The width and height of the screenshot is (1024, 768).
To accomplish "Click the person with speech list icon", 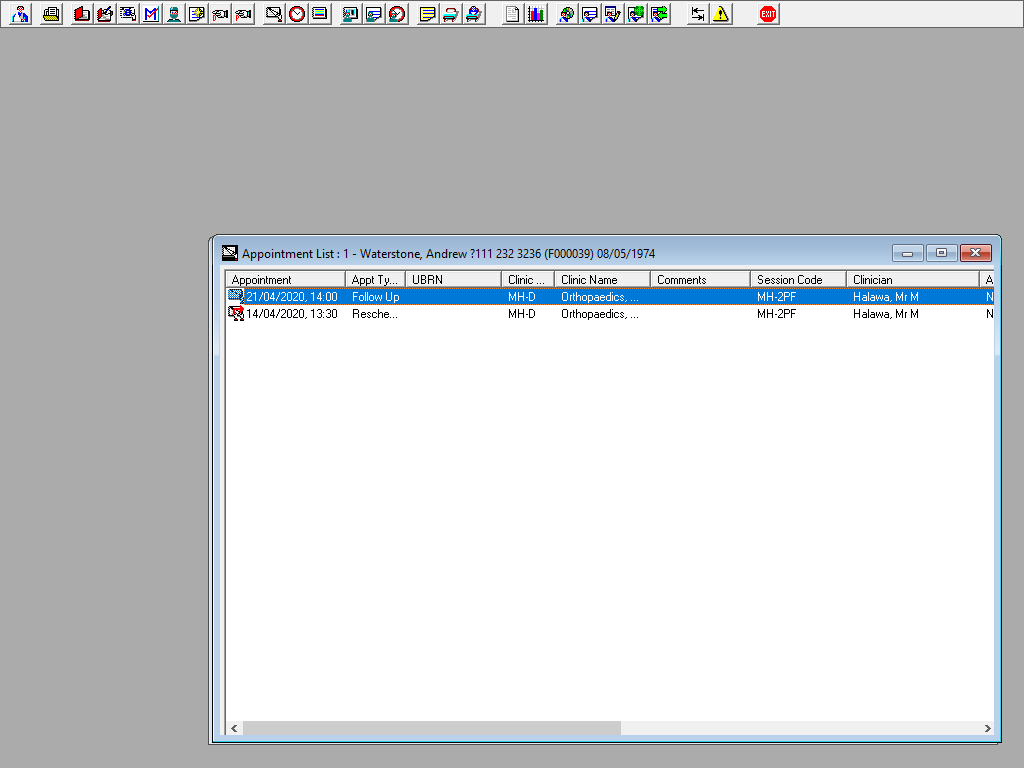I will click(x=590, y=14).
